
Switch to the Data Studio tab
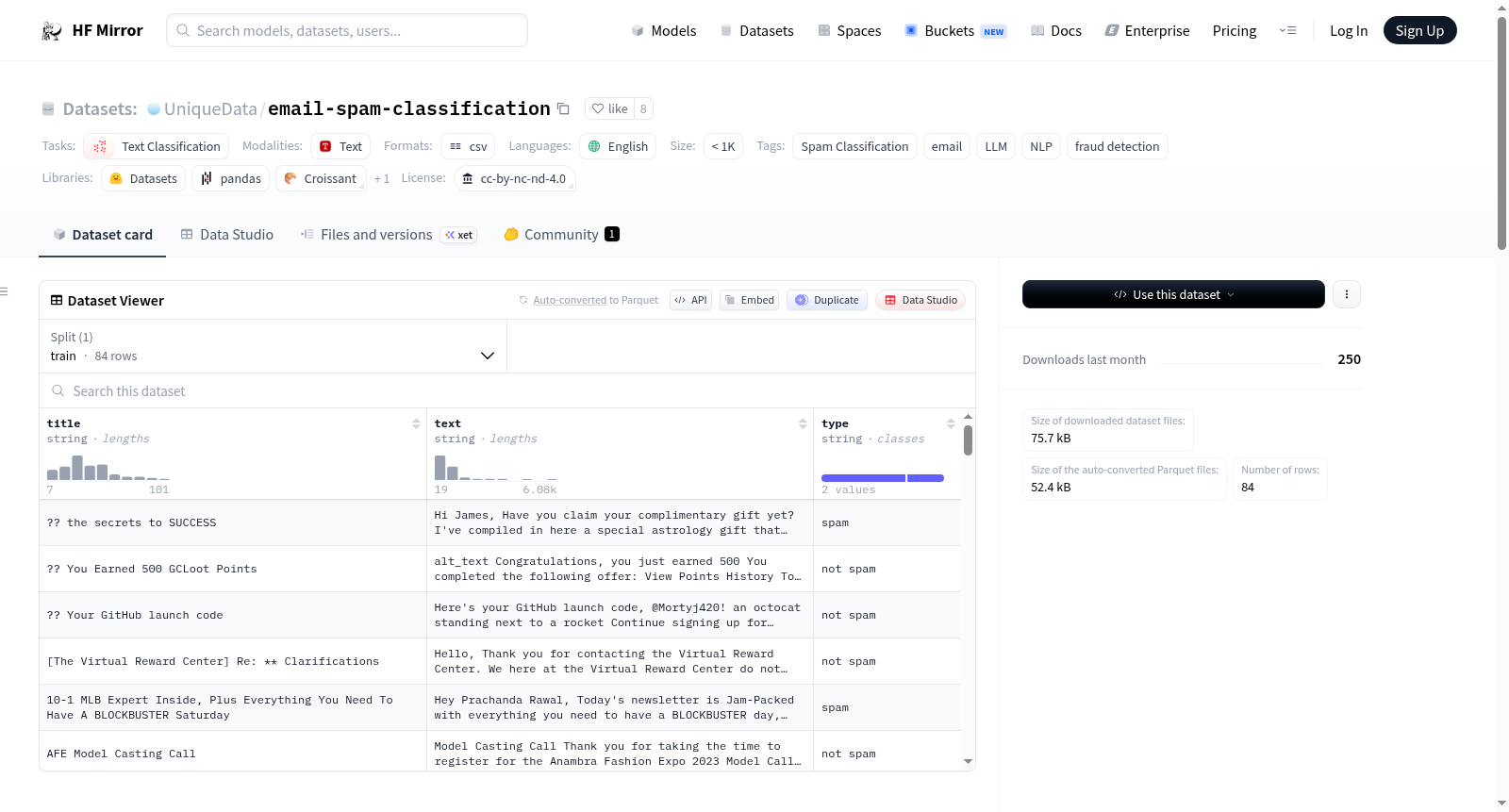(227, 235)
